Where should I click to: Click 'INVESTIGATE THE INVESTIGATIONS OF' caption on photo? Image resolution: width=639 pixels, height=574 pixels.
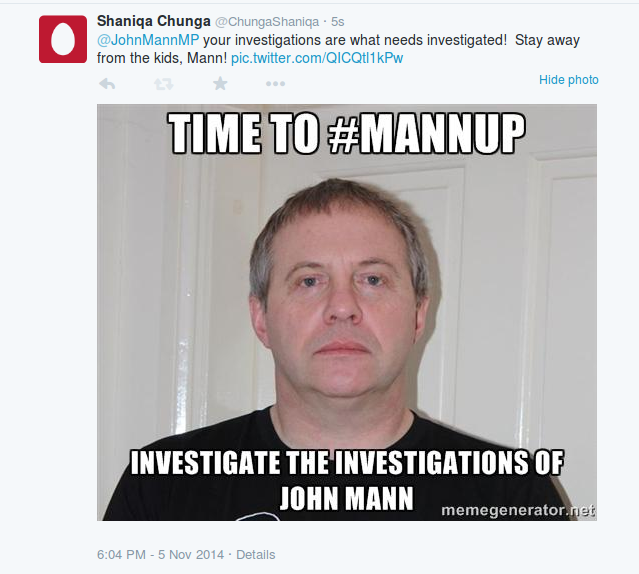click(347, 462)
